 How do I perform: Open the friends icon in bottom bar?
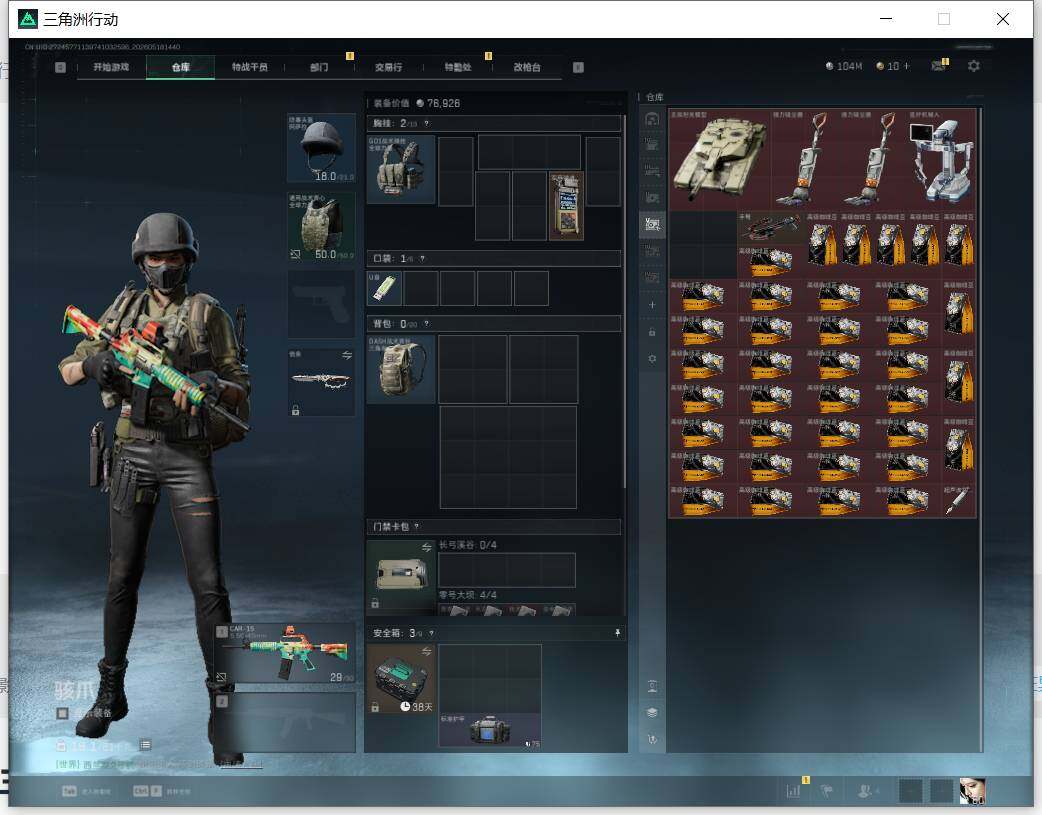coord(865,790)
